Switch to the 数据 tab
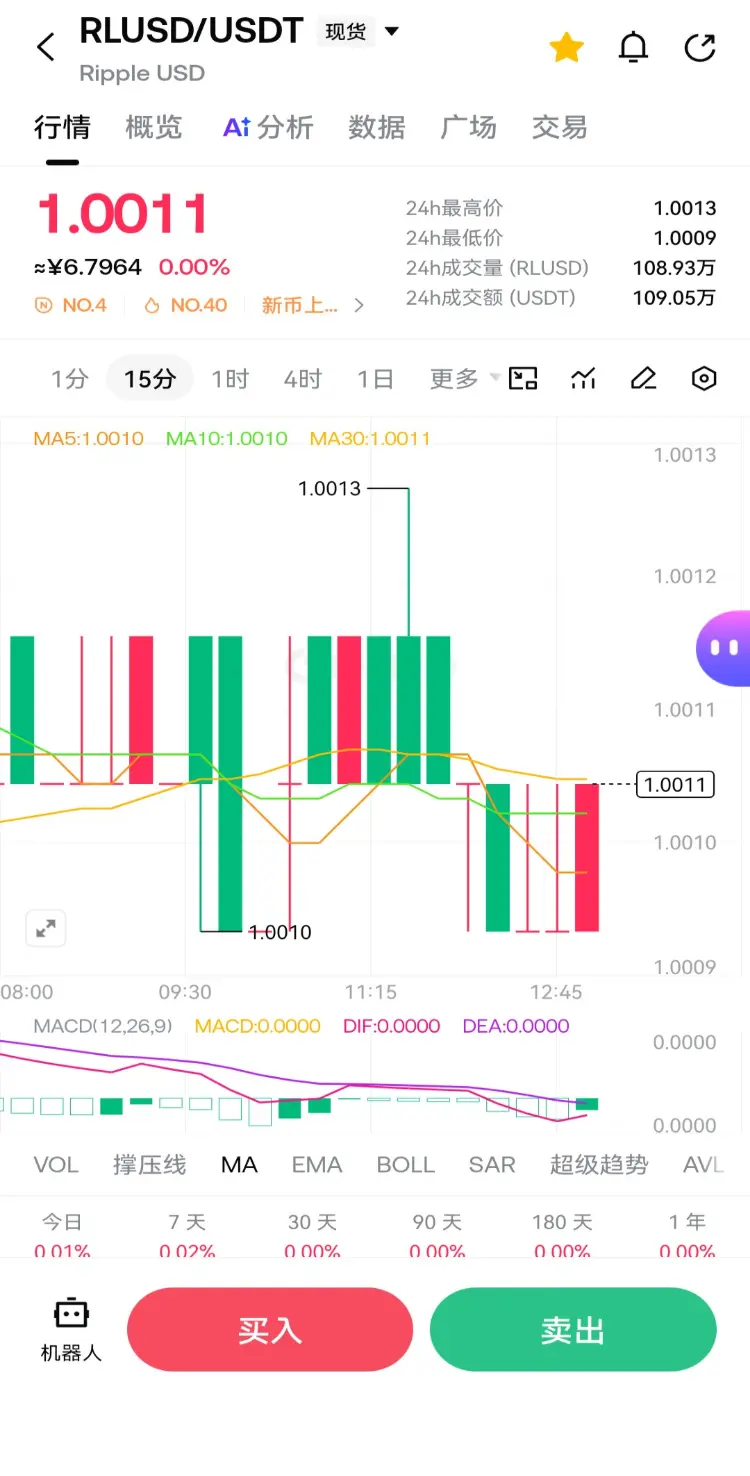The height and width of the screenshot is (1476, 750). pyautogui.click(x=377, y=127)
